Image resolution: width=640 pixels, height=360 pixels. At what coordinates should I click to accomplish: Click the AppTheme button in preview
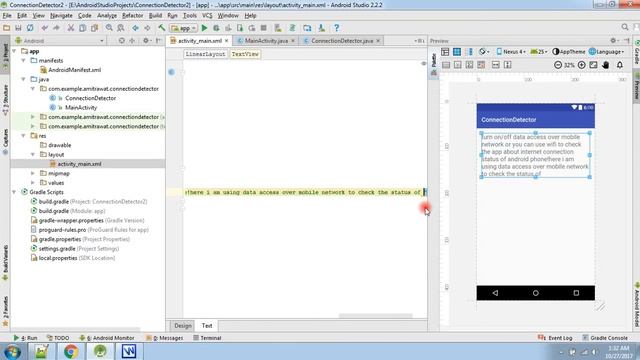point(569,52)
